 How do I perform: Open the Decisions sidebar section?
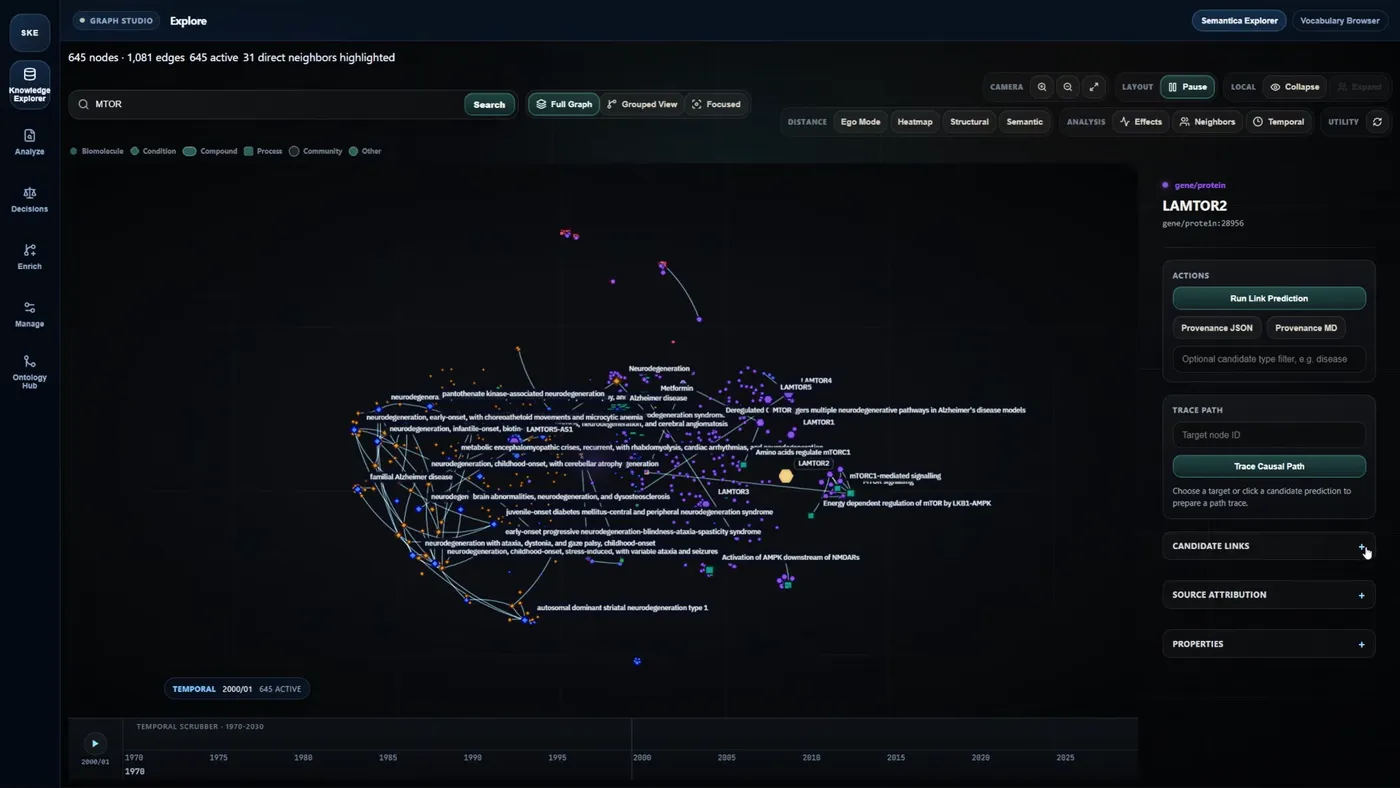(29, 199)
